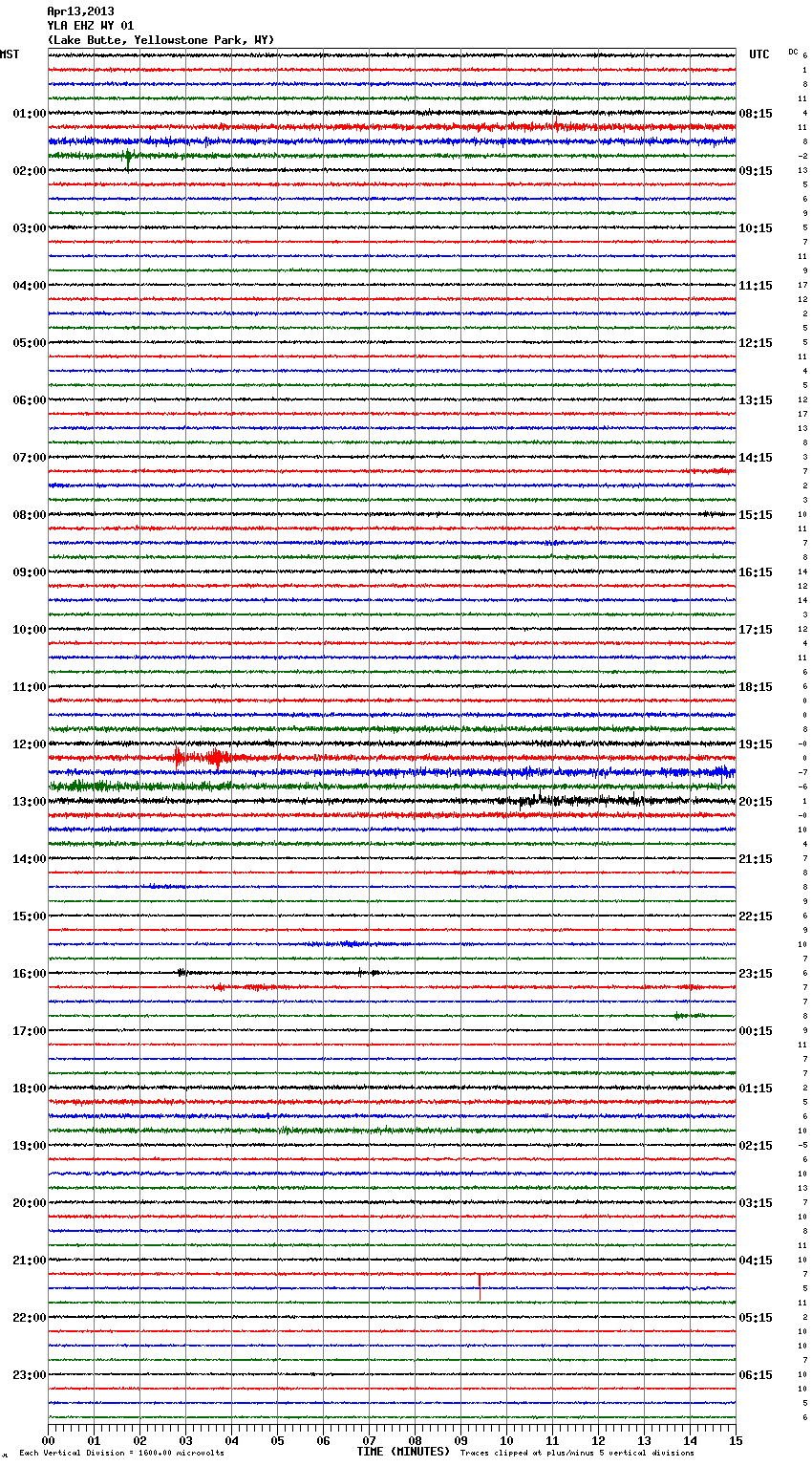This screenshot has height=1466, width=812.
Task: Click the 12:00 MST time label
Action: 29,744
